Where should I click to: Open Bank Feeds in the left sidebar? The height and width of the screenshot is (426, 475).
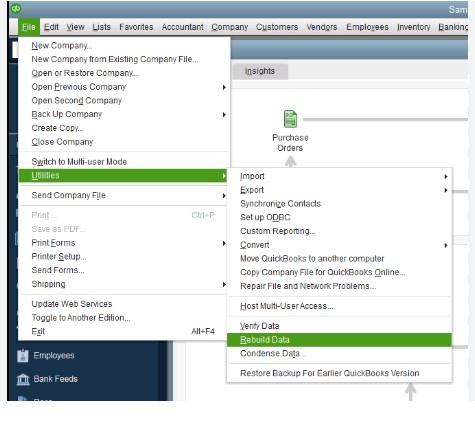pyautogui.click(x=56, y=379)
